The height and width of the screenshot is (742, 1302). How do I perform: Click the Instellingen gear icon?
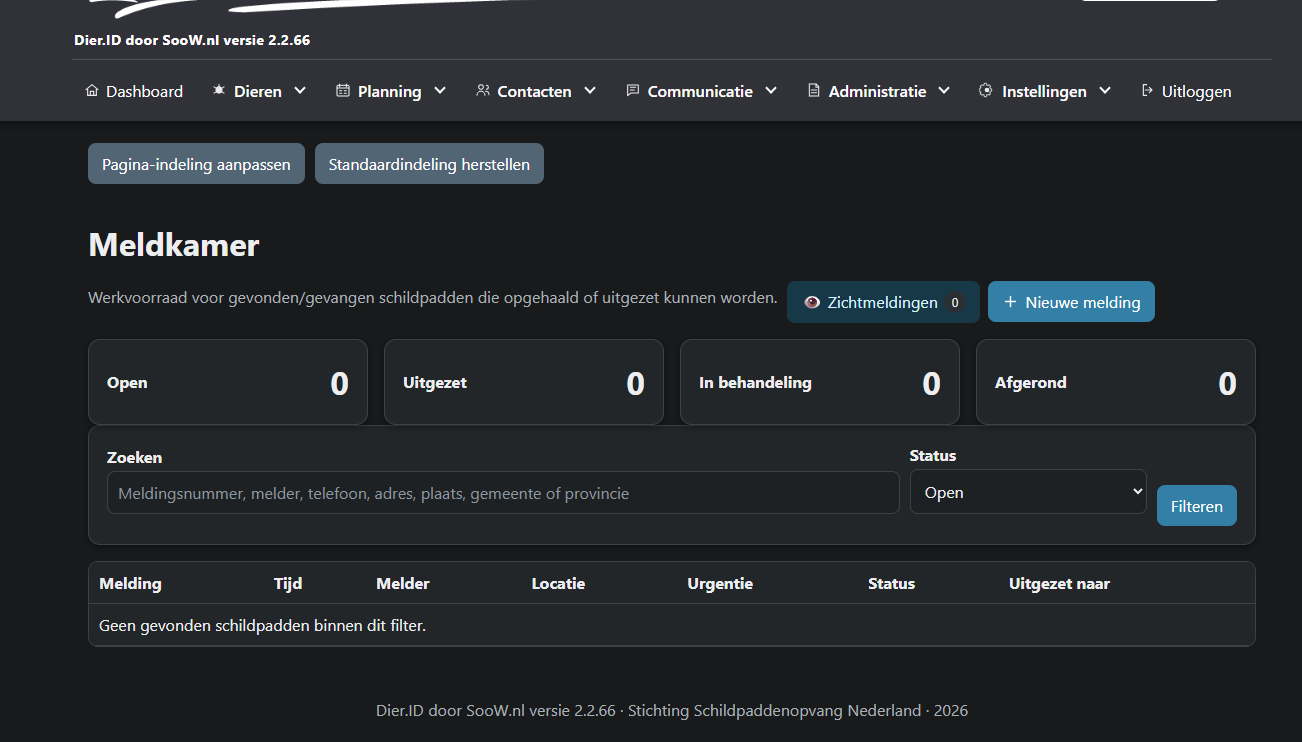click(x=985, y=91)
